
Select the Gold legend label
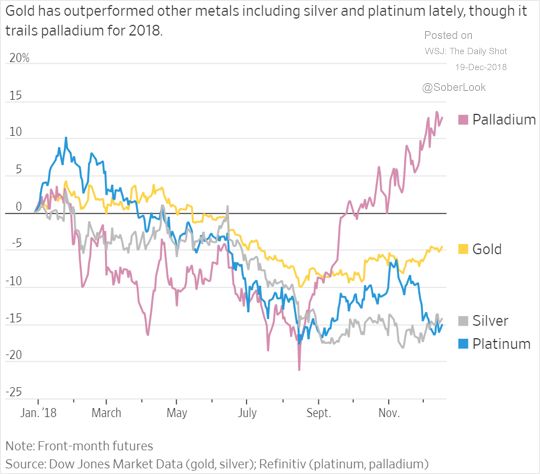(487, 249)
